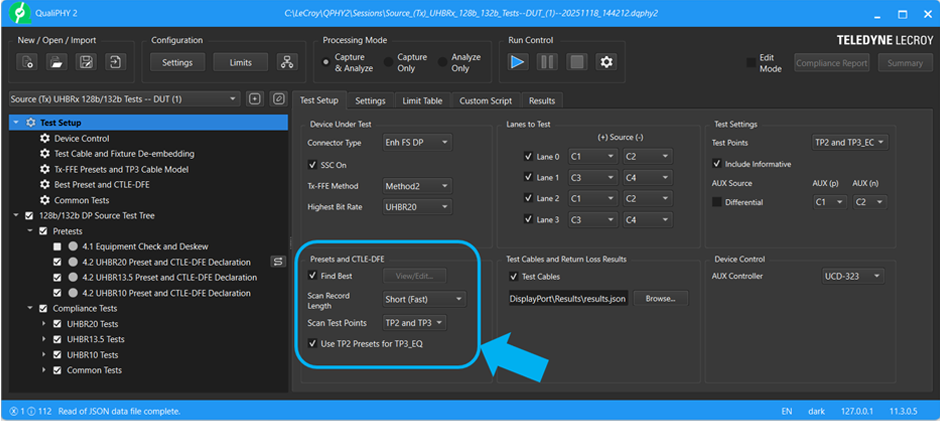Open the connection diagram icon in Configuration
Viewport: 940px width, 421px height.
coord(286,62)
